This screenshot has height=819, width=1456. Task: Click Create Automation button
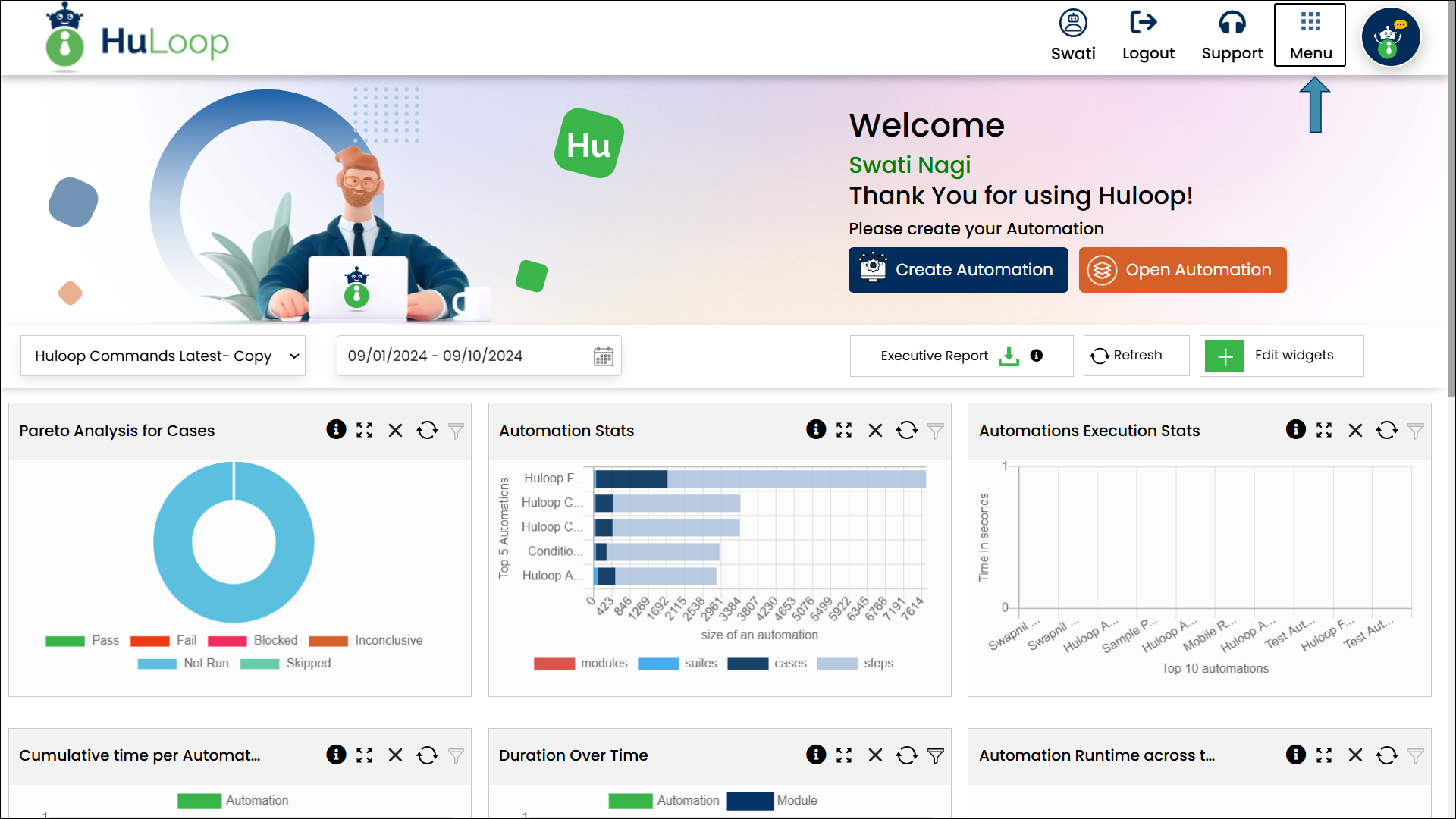pyautogui.click(x=959, y=270)
